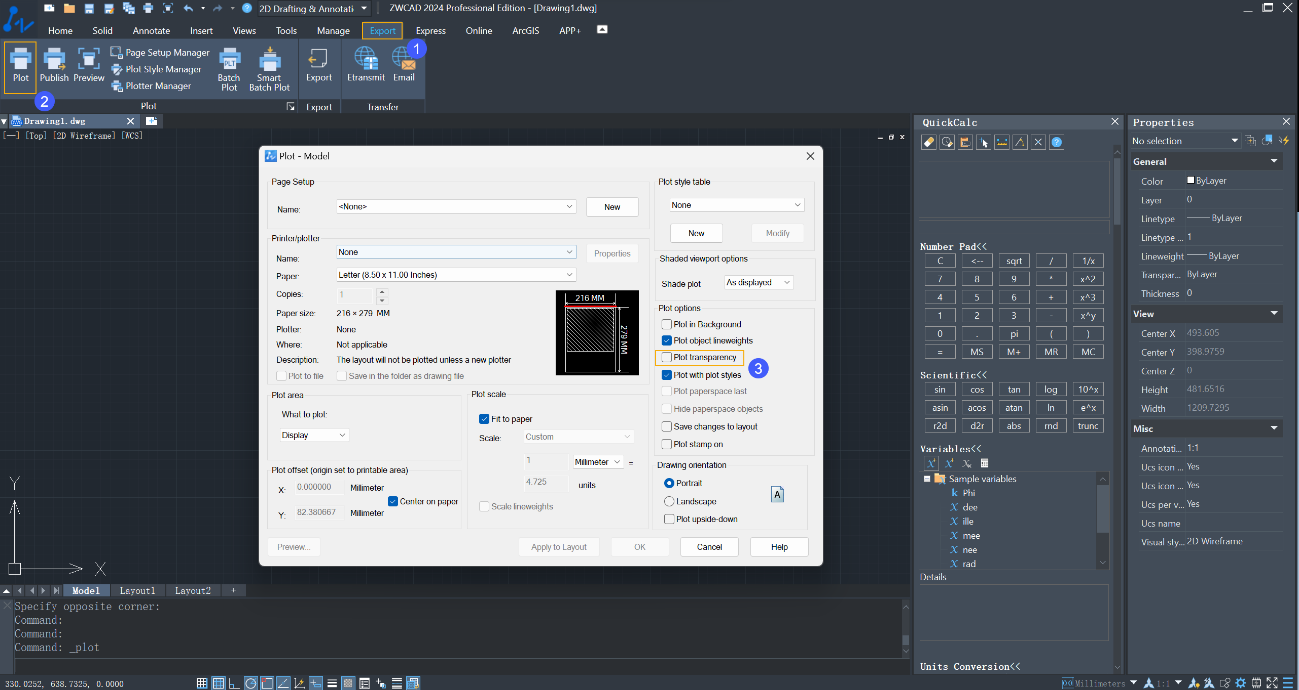1299x690 pixels.
Task: Switch to the Manage ribbon tab
Action: 333,31
